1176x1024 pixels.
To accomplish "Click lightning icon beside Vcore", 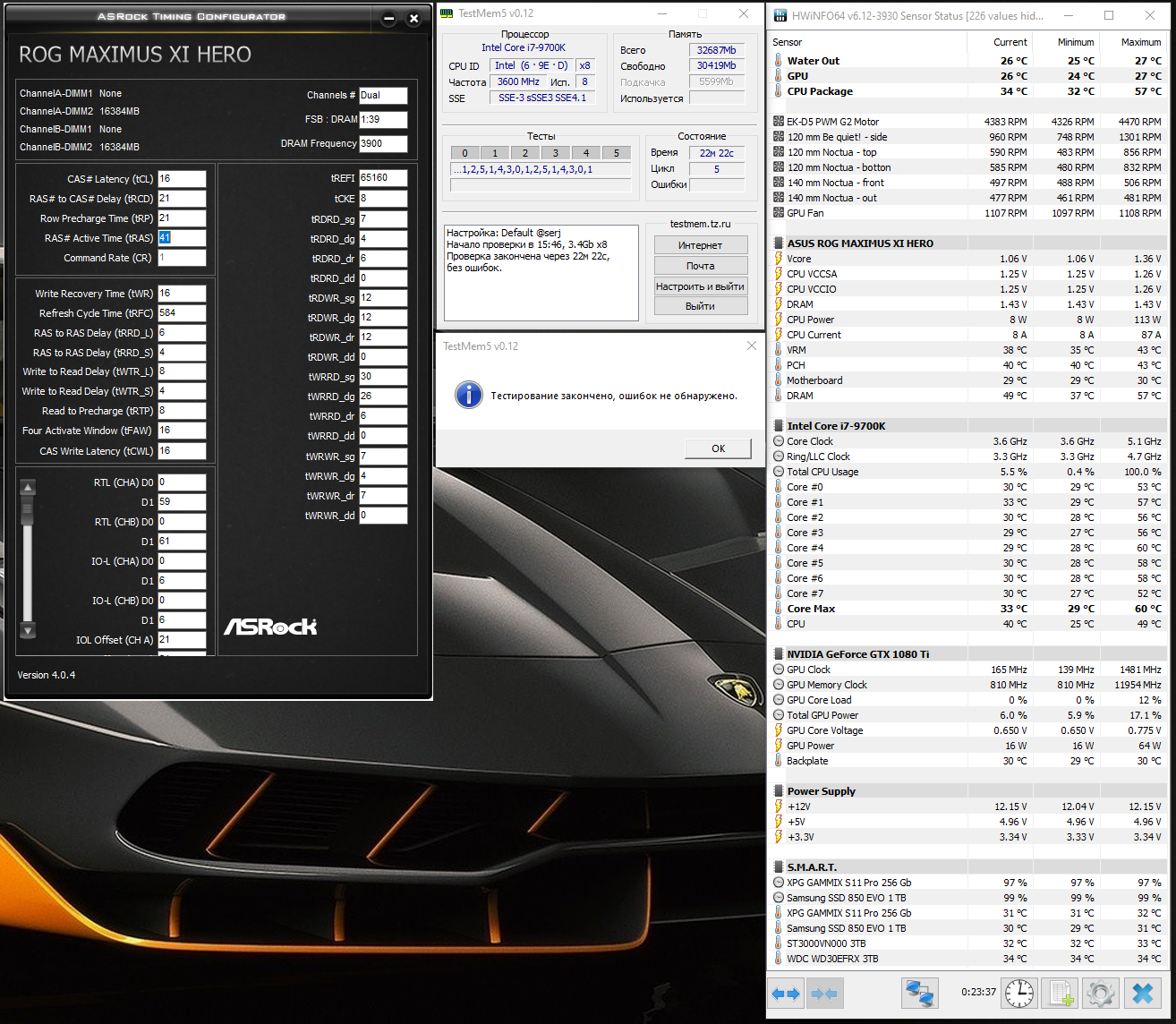I will click(779, 259).
